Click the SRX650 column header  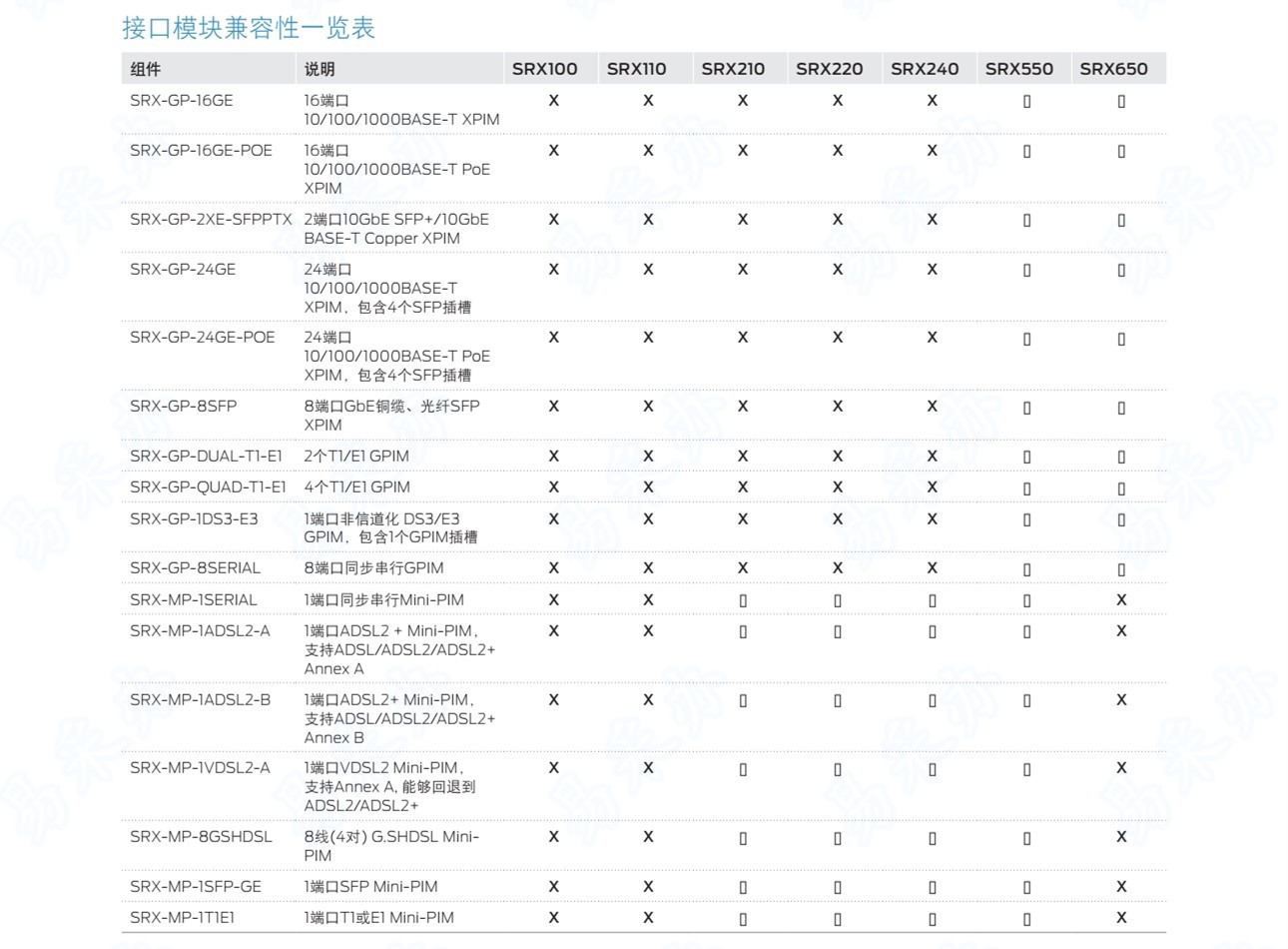[1114, 69]
